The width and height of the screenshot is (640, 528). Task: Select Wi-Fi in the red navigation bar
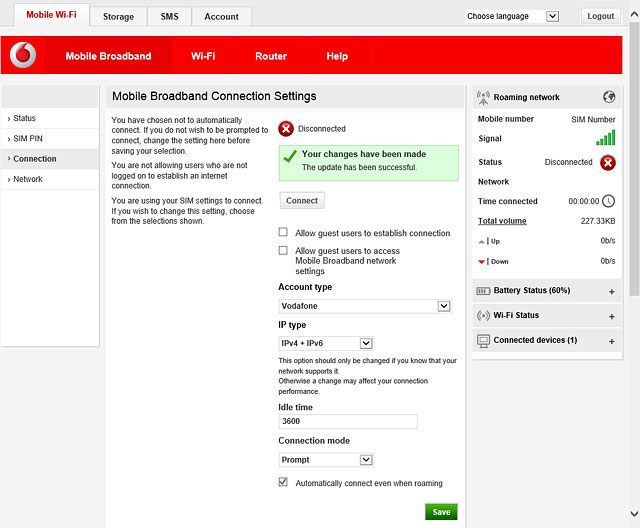tap(203, 56)
